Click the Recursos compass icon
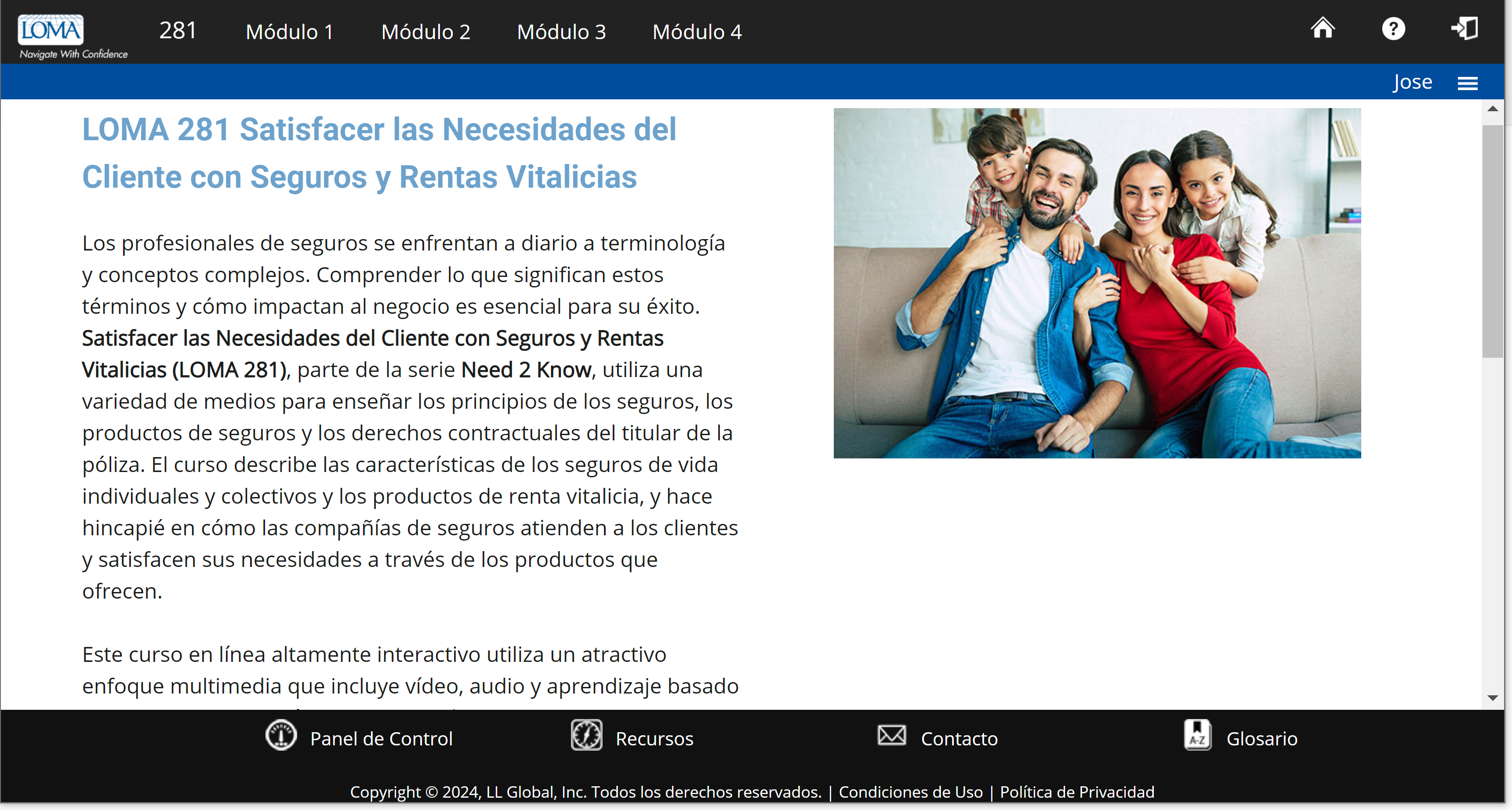 [586, 735]
